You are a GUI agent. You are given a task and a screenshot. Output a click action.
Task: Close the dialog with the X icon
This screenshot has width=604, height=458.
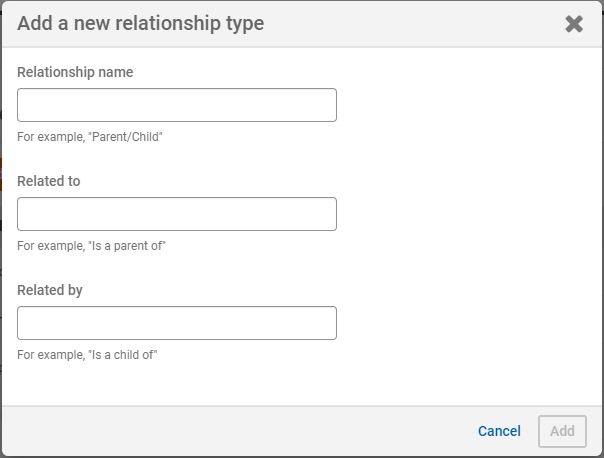click(574, 24)
